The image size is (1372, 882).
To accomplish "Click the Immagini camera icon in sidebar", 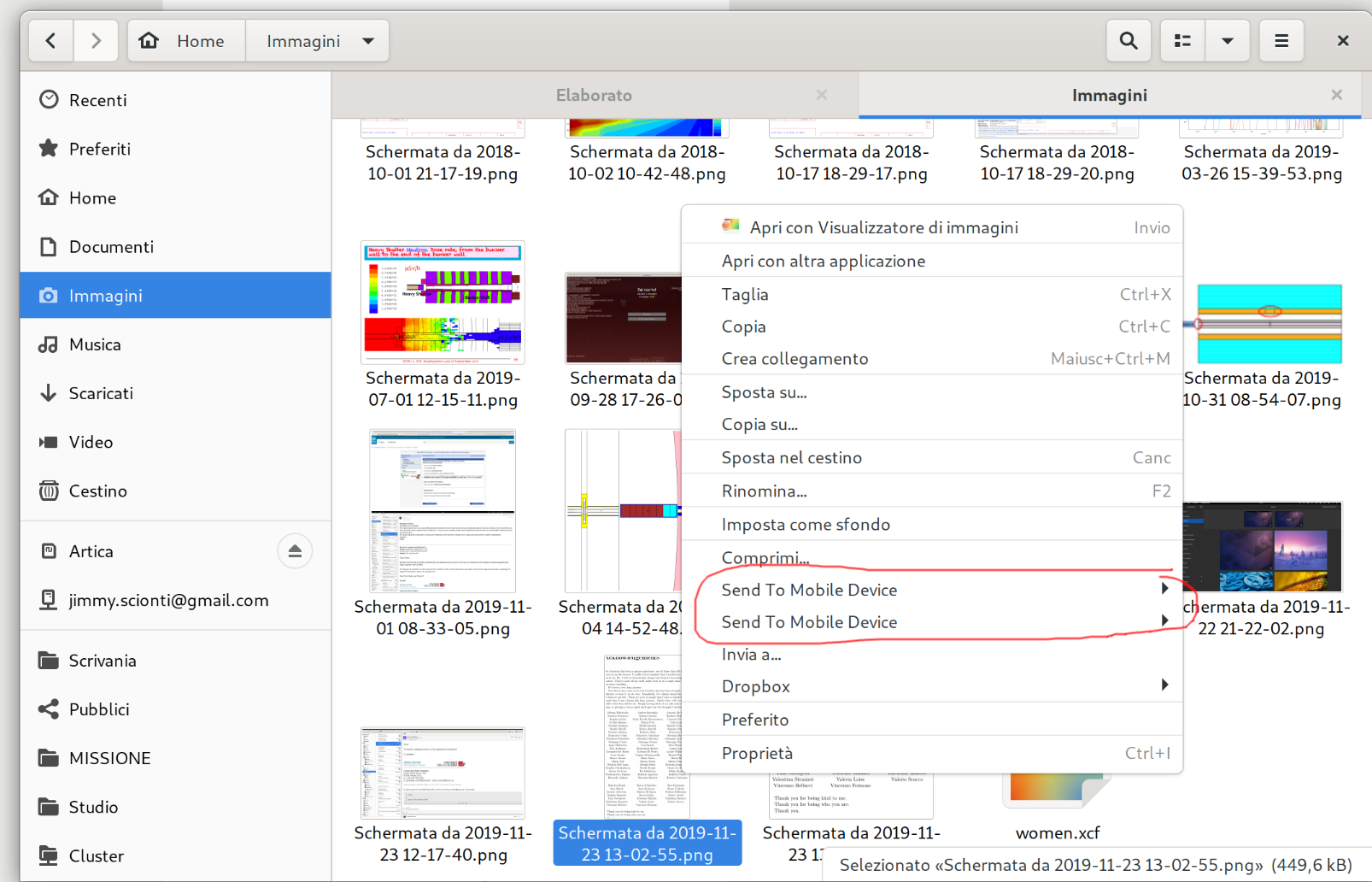I will [x=50, y=296].
